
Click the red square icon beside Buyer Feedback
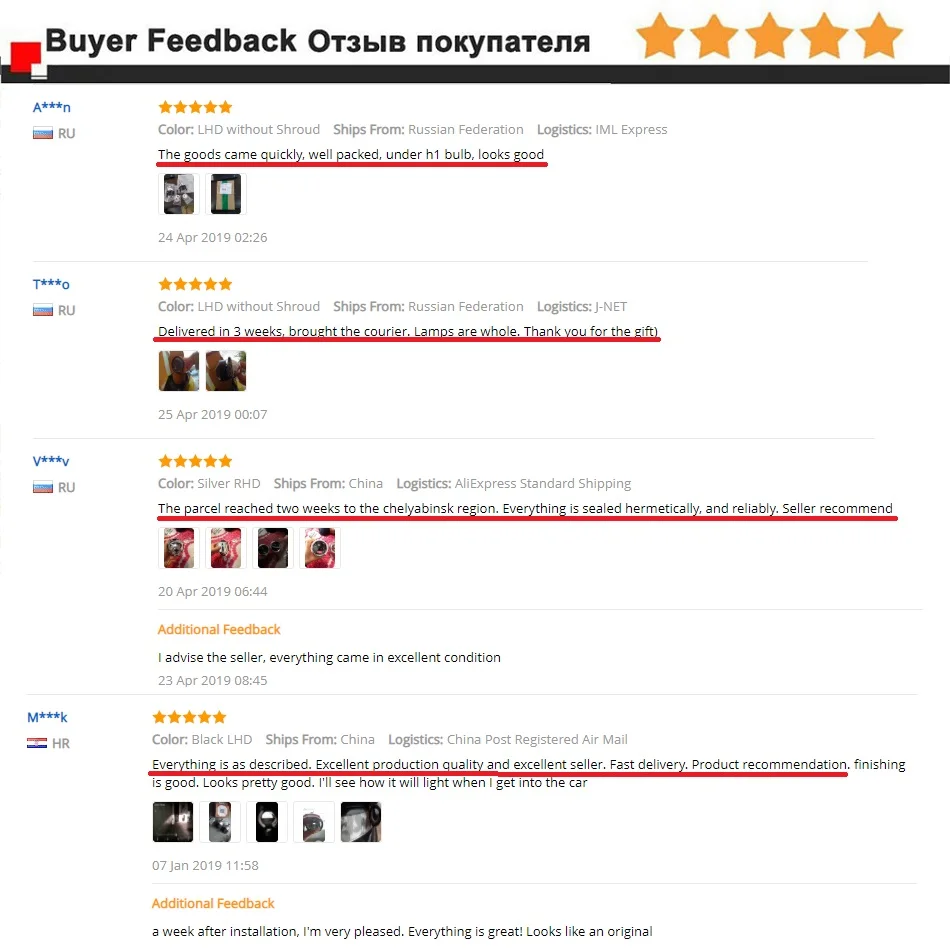click(x=25, y=57)
